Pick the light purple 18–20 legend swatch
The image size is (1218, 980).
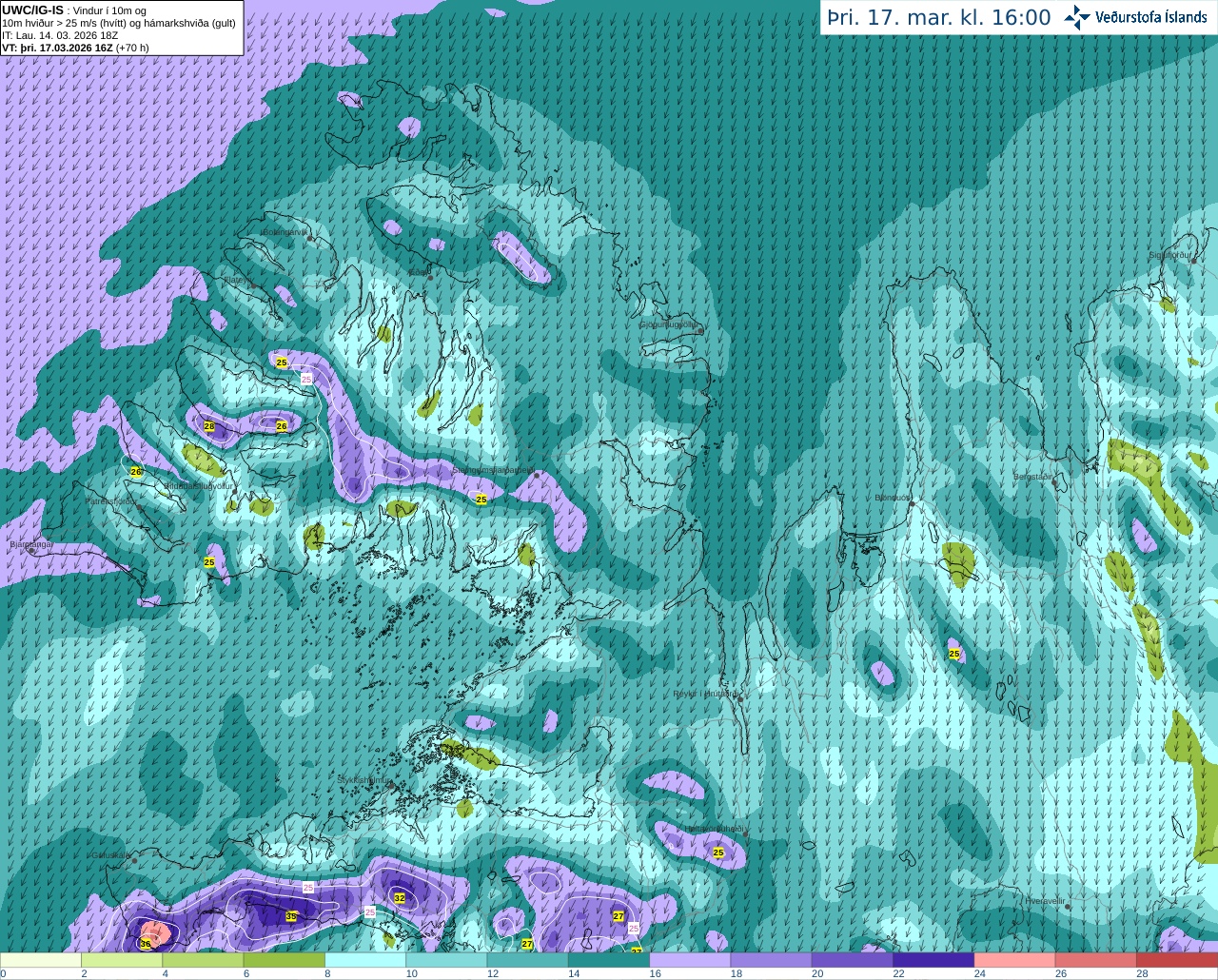(772, 960)
